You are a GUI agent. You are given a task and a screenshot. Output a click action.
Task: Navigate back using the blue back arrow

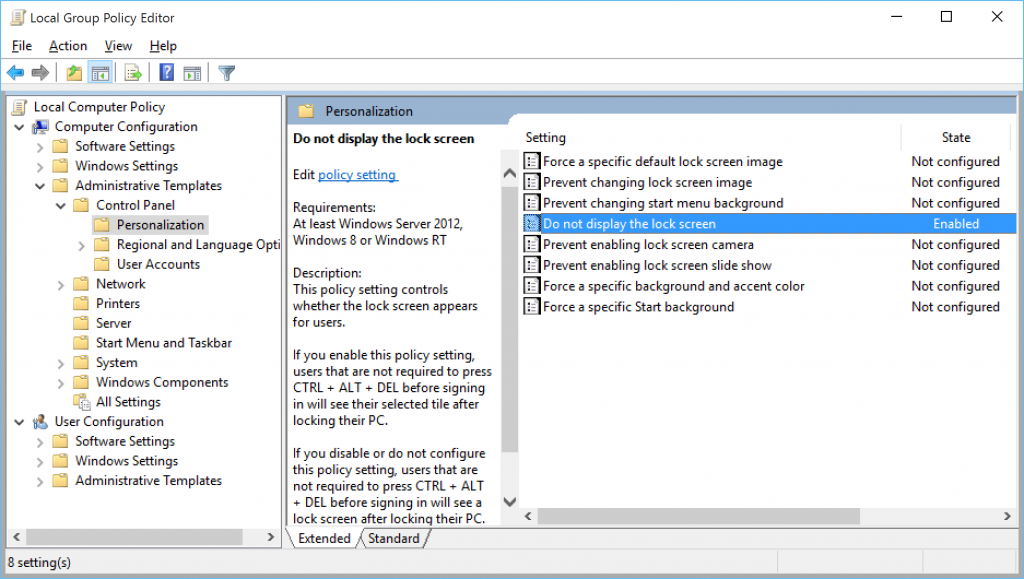coord(14,71)
